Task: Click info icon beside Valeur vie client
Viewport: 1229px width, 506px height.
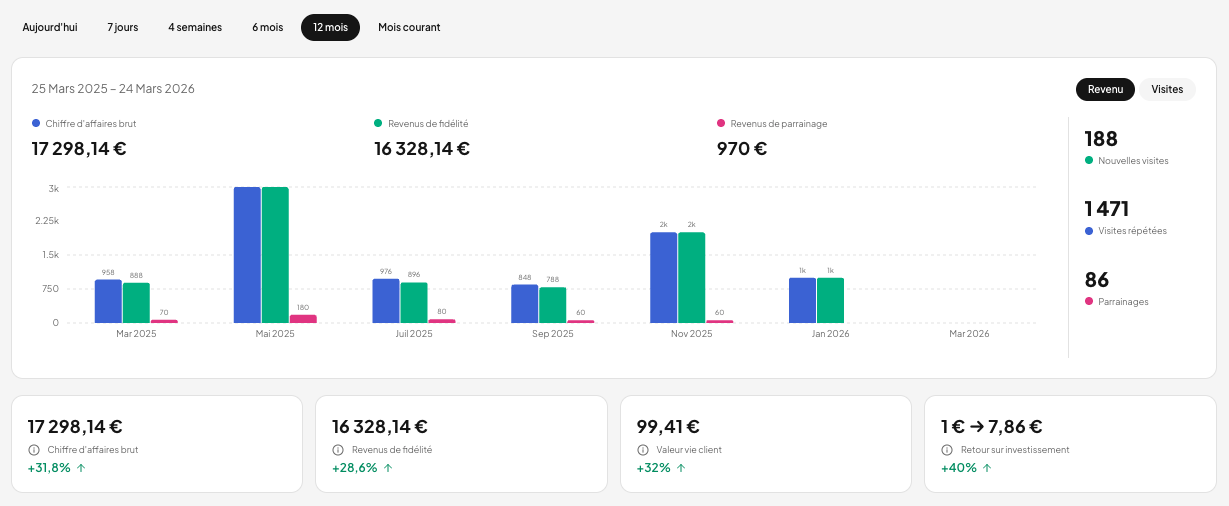Action: tap(642, 450)
